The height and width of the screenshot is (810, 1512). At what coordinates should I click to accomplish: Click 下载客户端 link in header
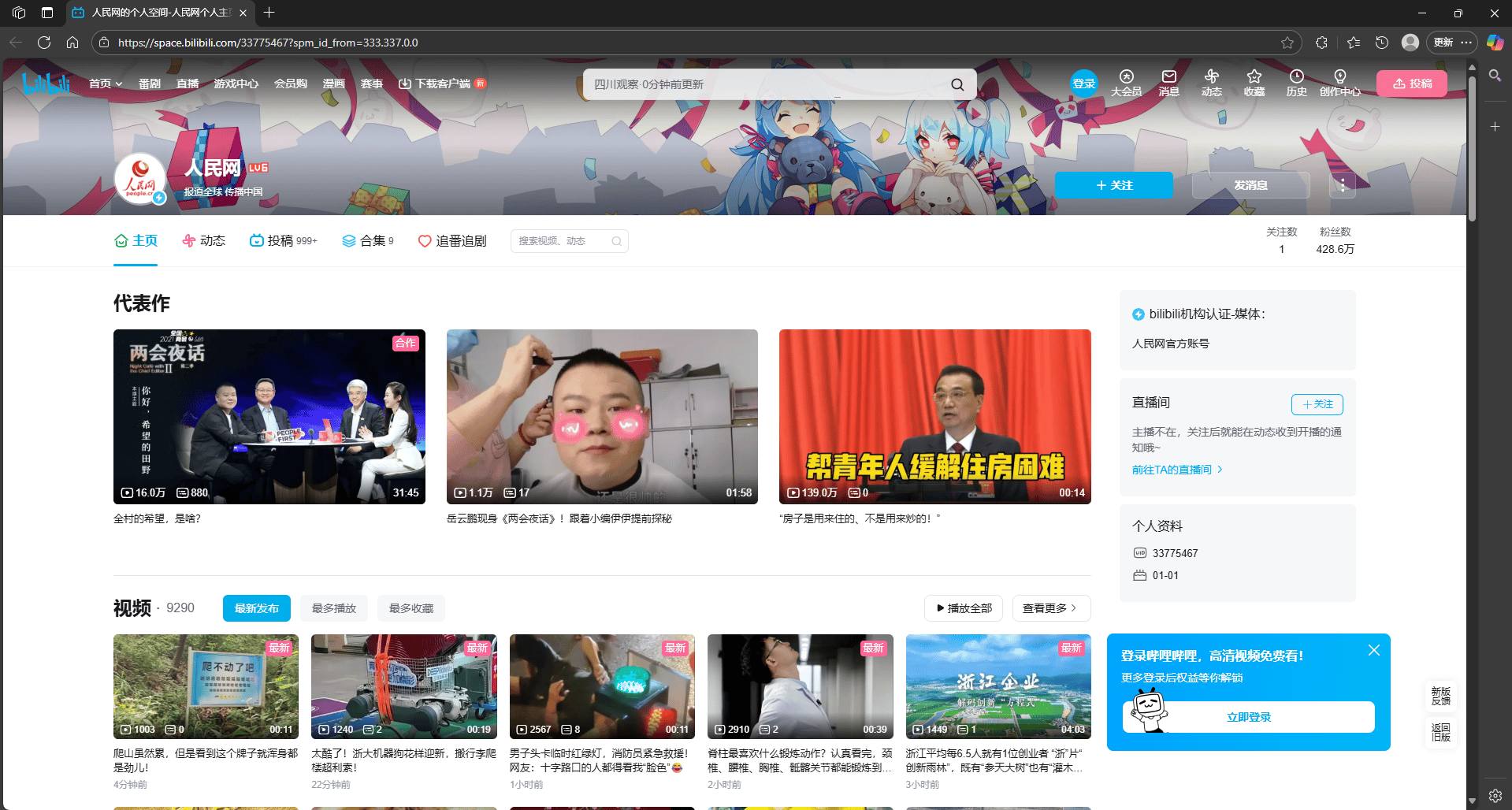[x=442, y=84]
